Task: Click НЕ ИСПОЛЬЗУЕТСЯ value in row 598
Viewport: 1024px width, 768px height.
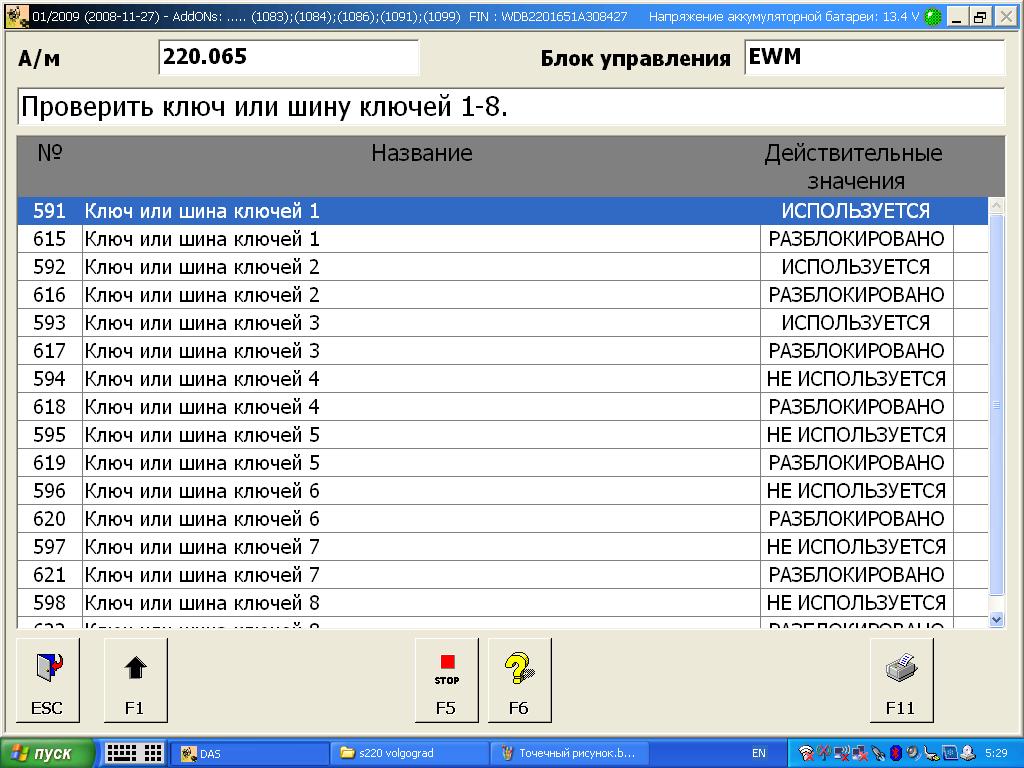Action: click(x=856, y=603)
